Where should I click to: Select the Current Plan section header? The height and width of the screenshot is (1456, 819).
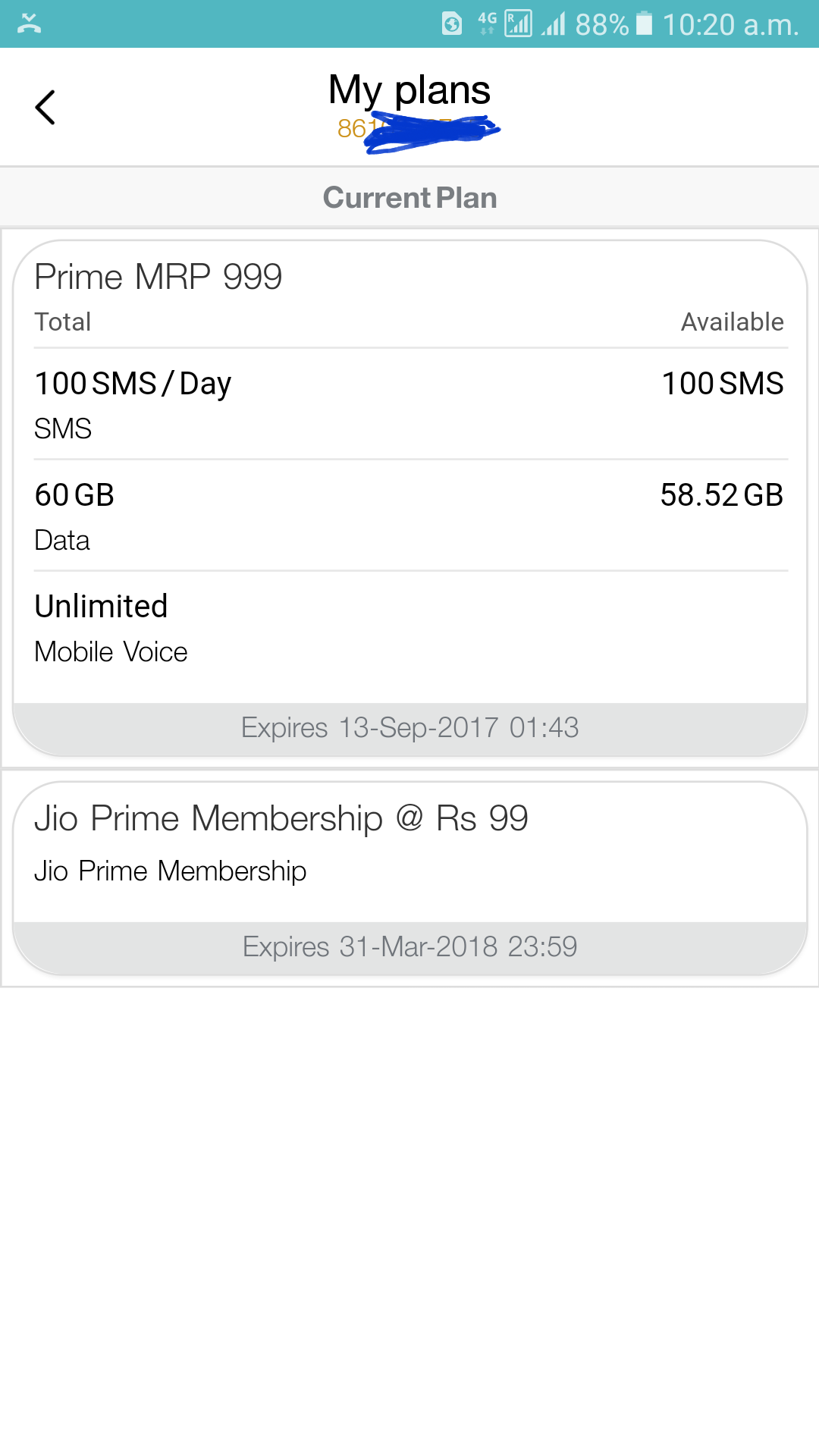coord(409,198)
